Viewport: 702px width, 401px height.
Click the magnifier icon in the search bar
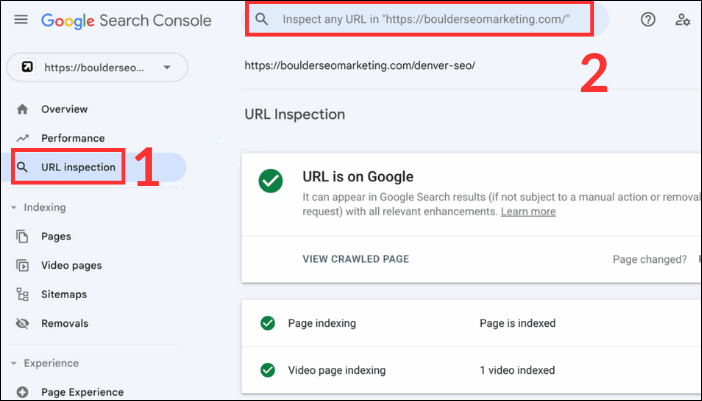click(261, 19)
